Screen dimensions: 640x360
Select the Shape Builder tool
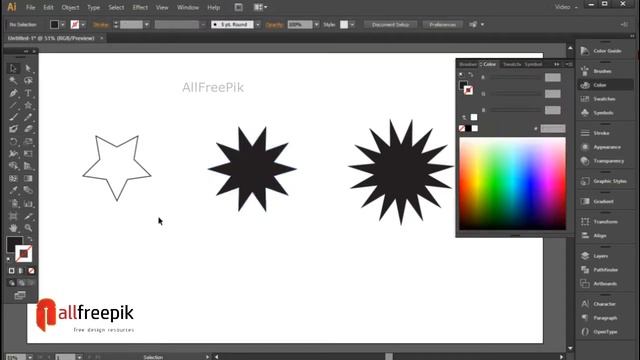pyautogui.click(x=13, y=166)
